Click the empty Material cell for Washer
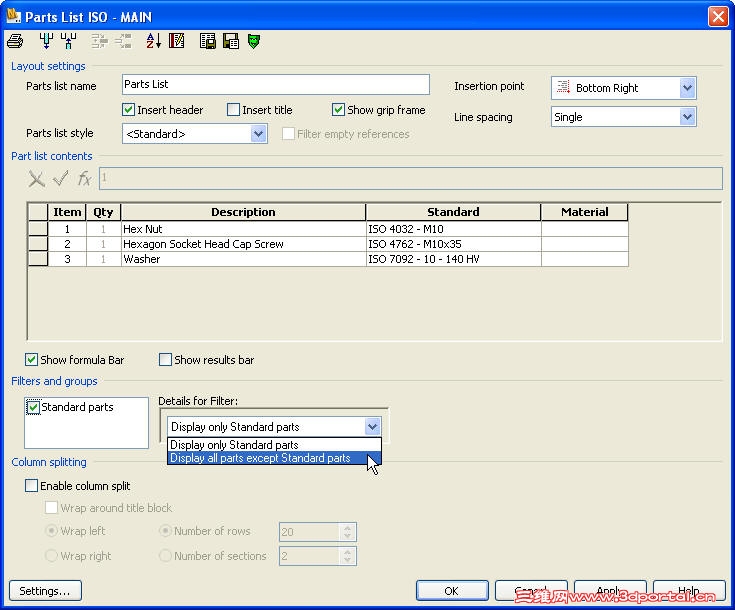Viewport: 735px width, 610px height. point(585,259)
